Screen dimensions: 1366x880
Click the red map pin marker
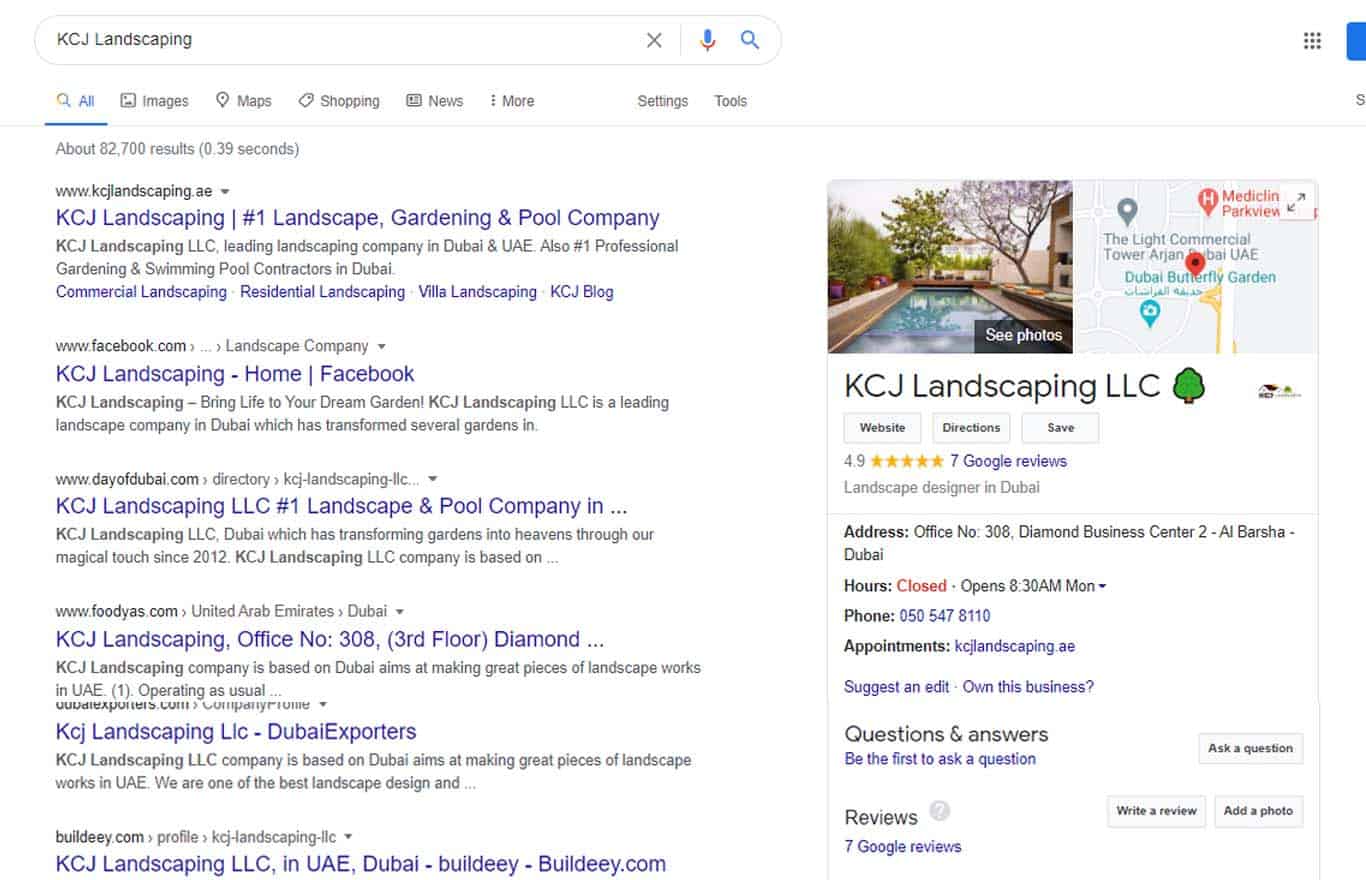coord(1194,266)
